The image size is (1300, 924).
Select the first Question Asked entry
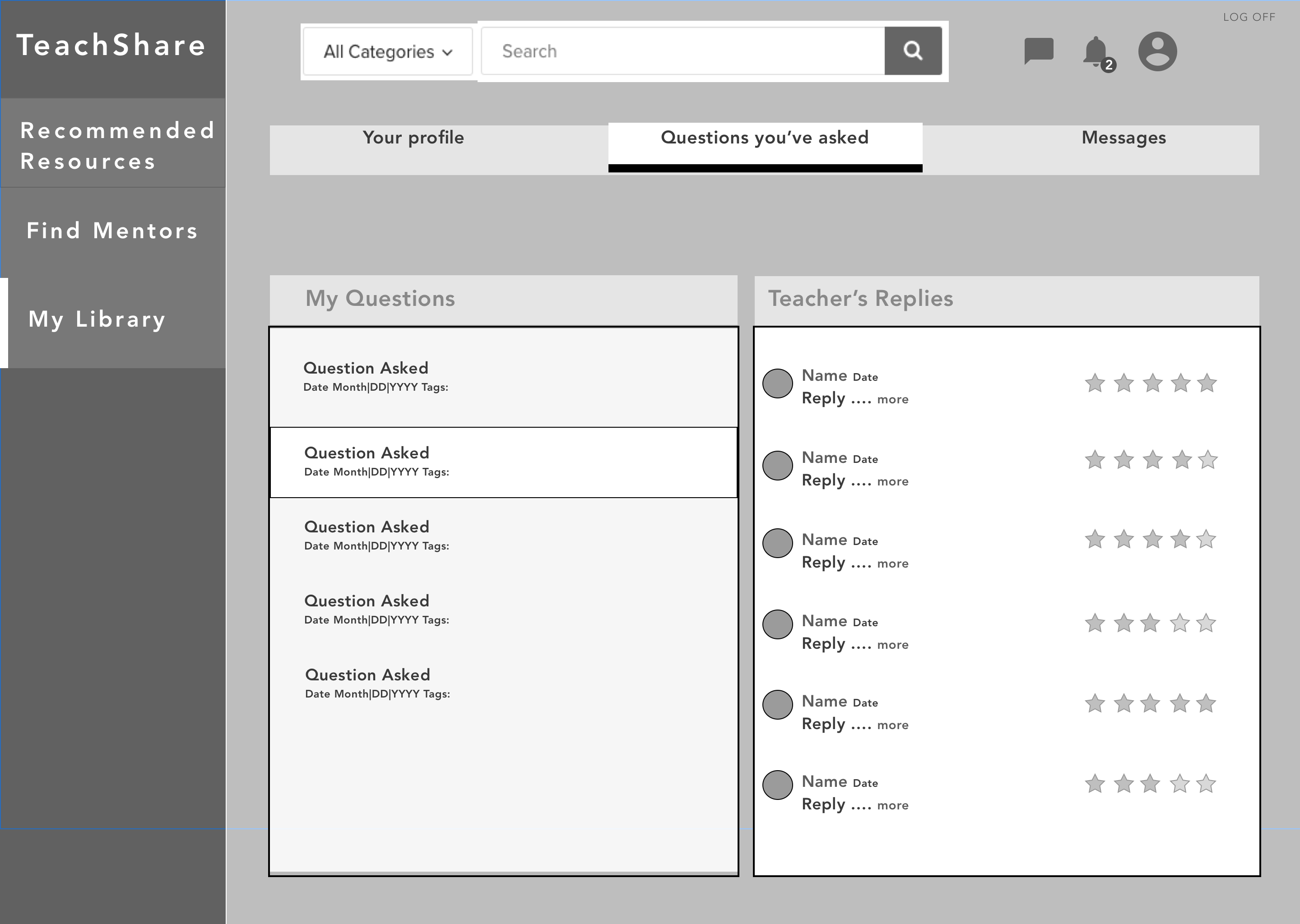click(503, 377)
